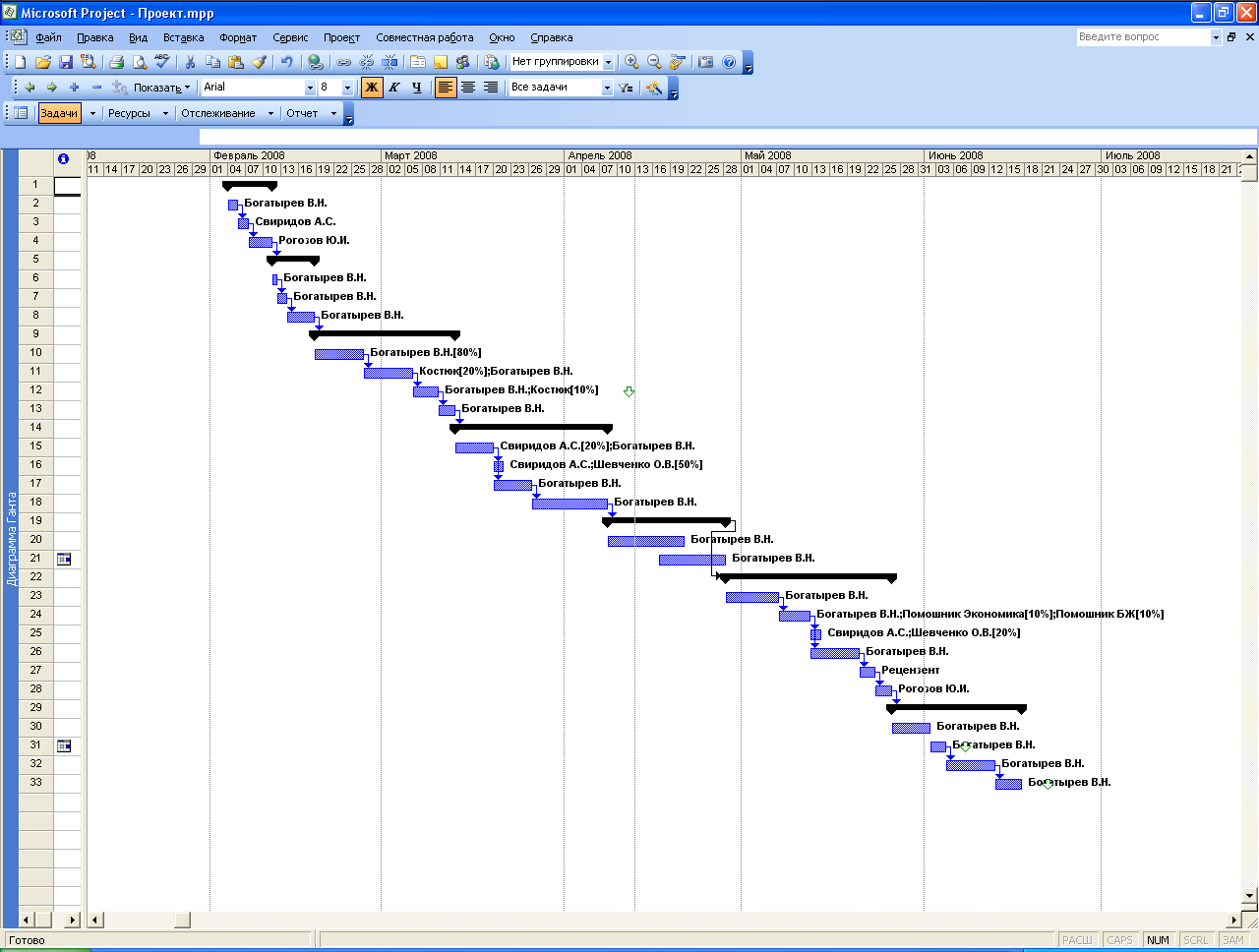The height and width of the screenshot is (952, 1259).
Task: Expand the 'Показать' outline level dropdown
Action: [162, 88]
